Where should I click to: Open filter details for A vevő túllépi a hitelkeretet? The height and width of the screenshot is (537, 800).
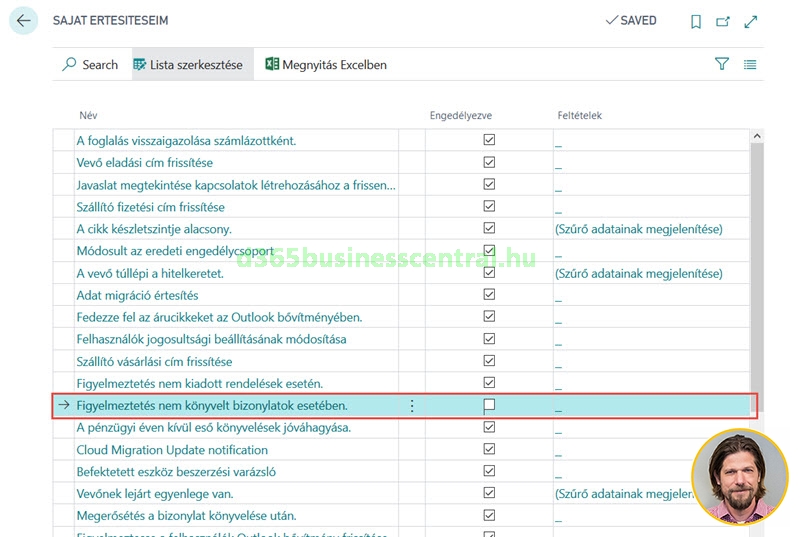pyautogui.click(x=638, y=273)
